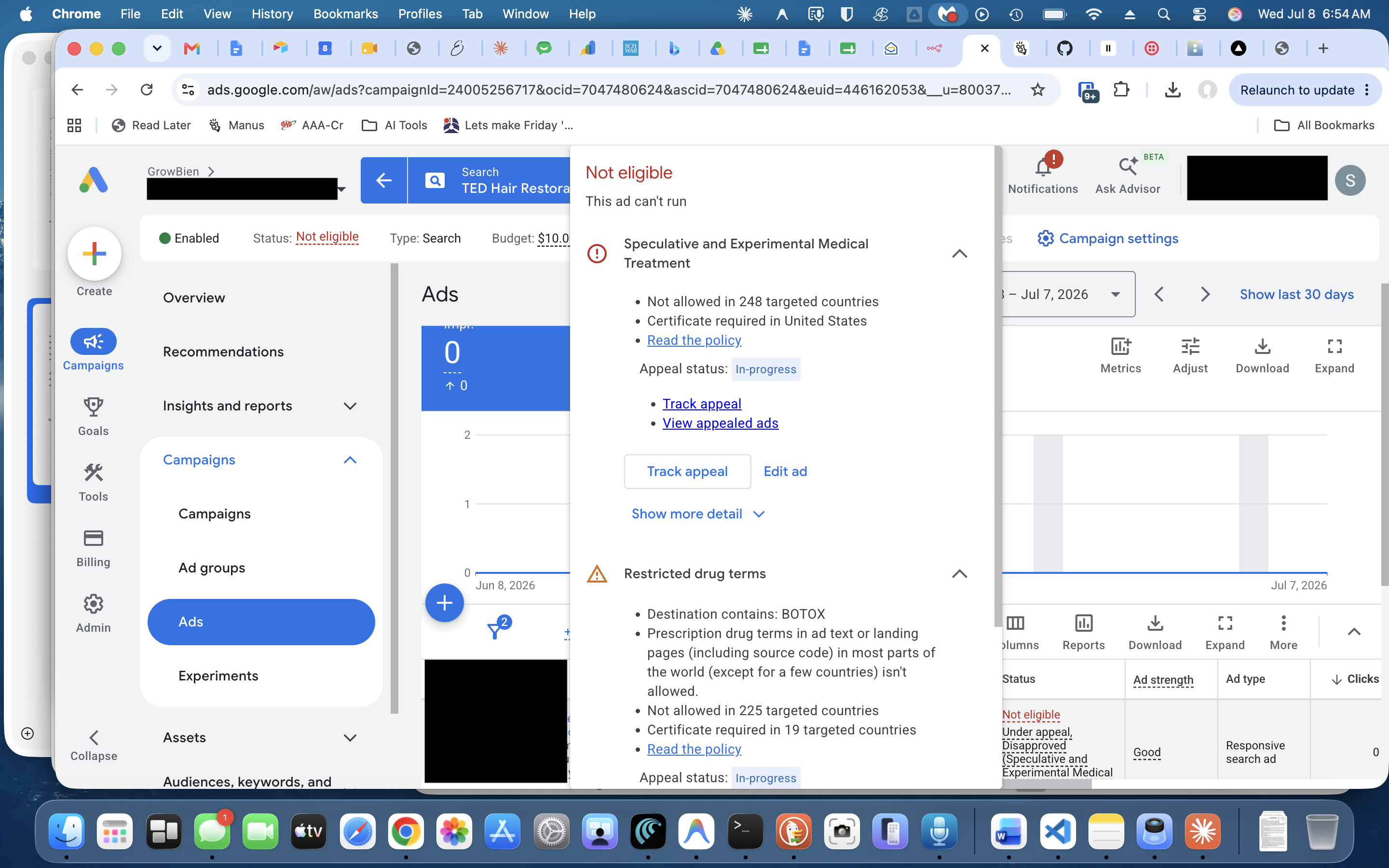
Task: Open Spotlight search in menu bar
Action: [1163, 14]
